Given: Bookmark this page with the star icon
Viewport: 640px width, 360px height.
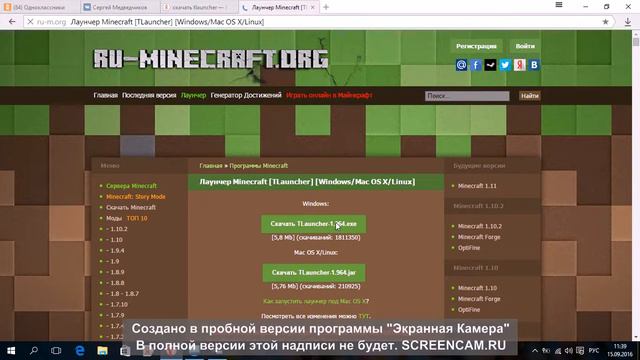Looking at the screenshot, I should (606, 22).
